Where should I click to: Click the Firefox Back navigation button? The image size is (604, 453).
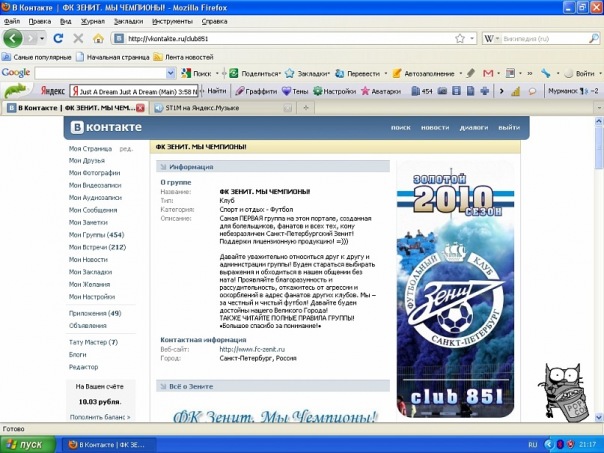coord(13,38)
